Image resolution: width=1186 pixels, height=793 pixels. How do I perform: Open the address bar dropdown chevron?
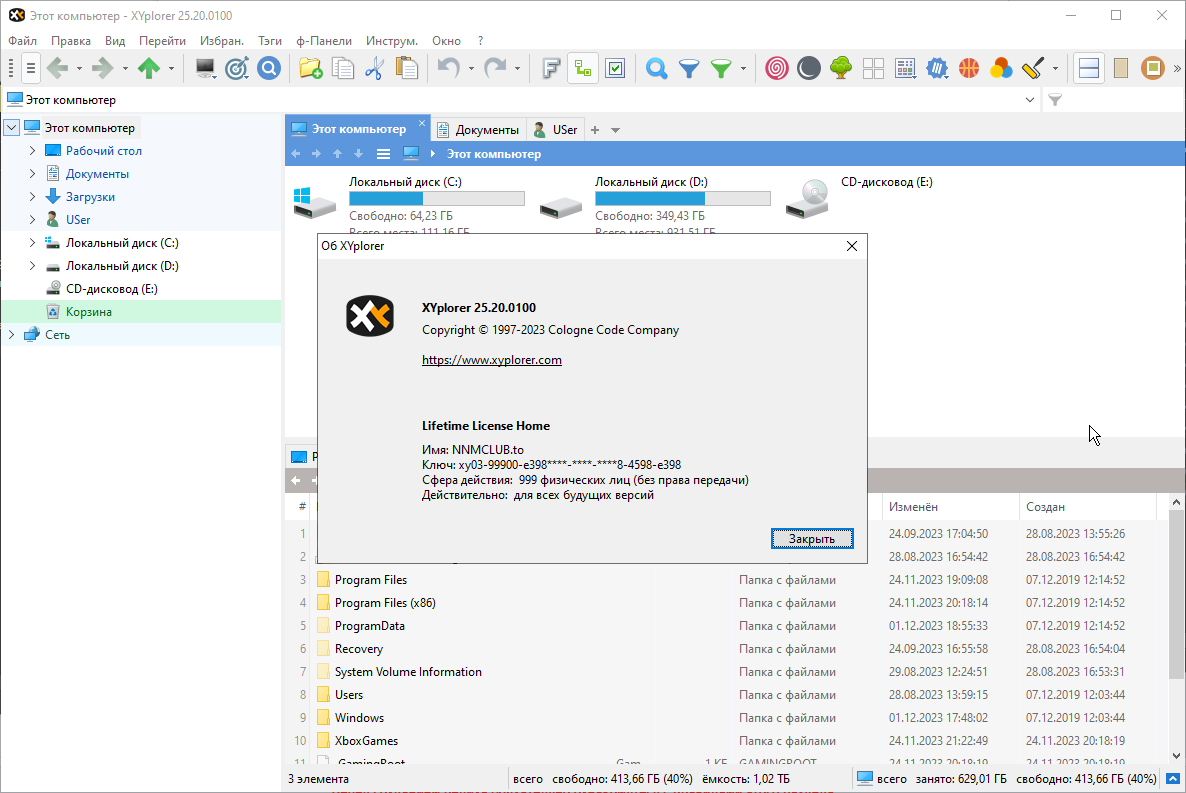pyautogui.click(x=1029, y=100)
